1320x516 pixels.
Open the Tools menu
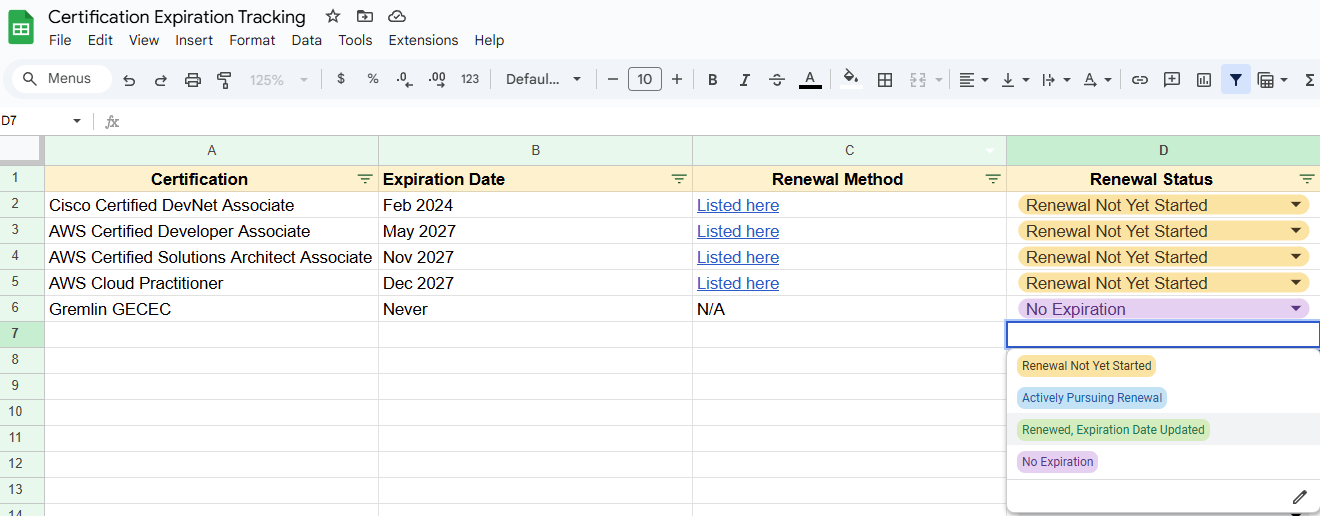tap(355, 40)
